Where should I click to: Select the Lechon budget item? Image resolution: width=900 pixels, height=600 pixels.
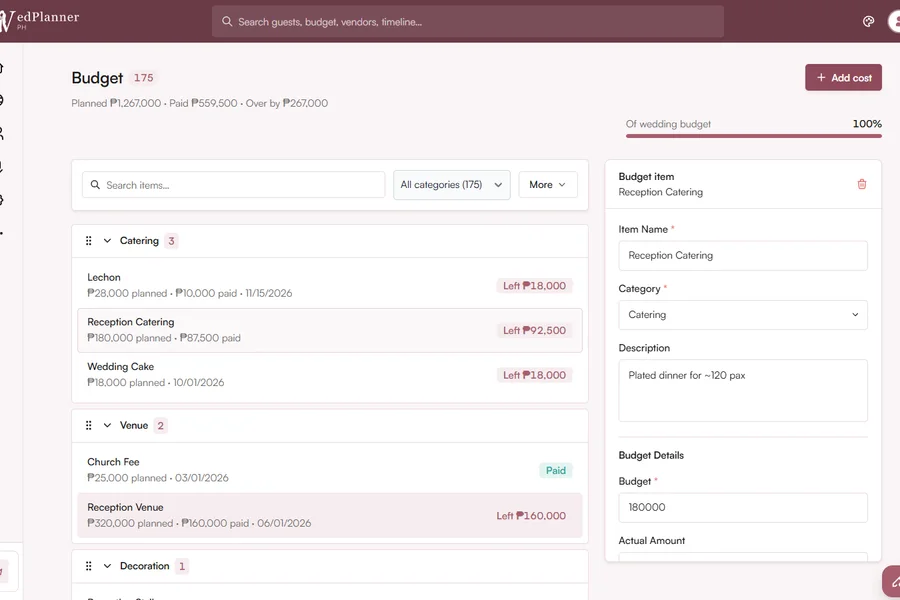[330, 285]
